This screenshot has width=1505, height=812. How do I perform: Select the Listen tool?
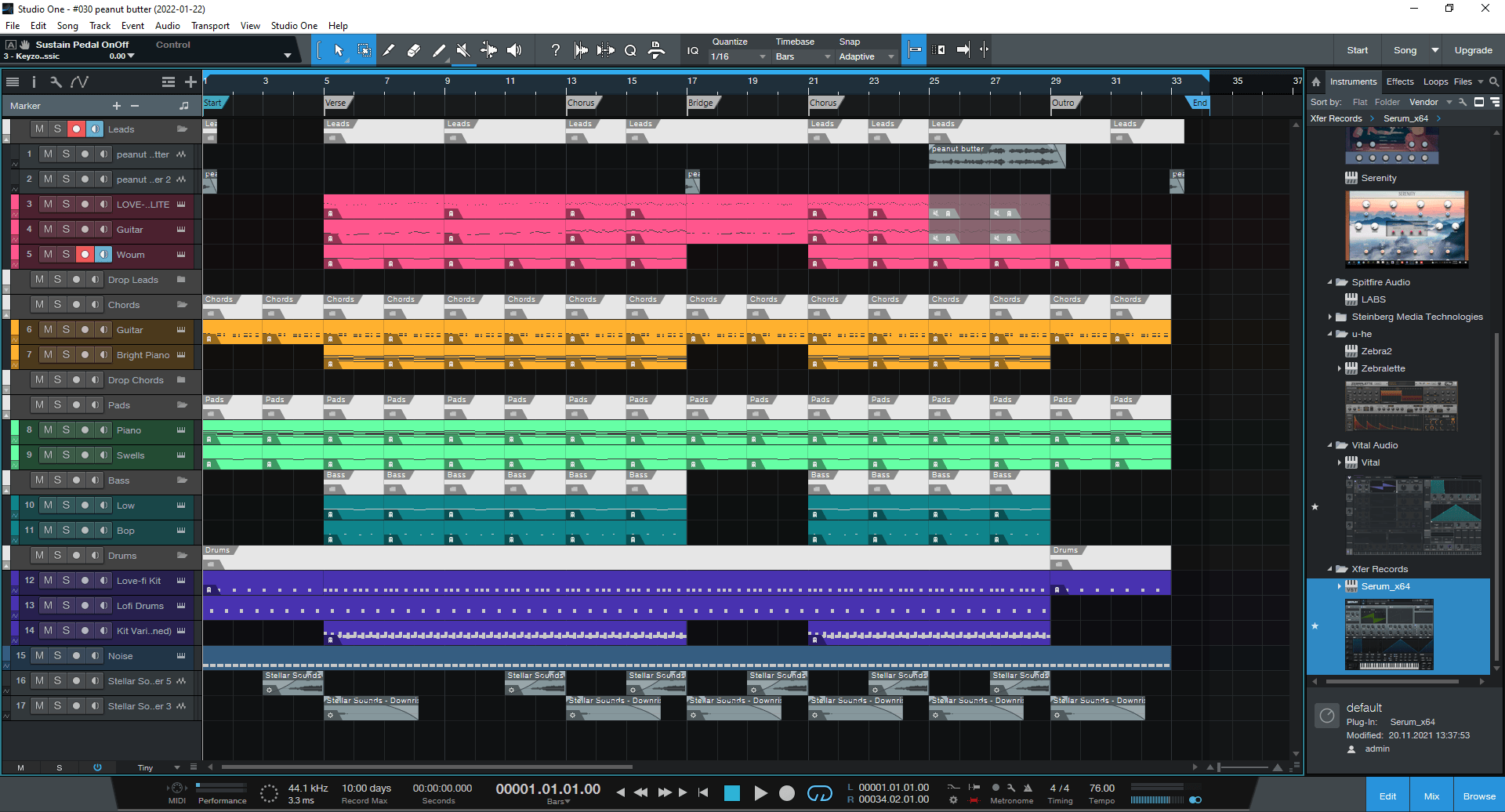(x=514, y=50)
